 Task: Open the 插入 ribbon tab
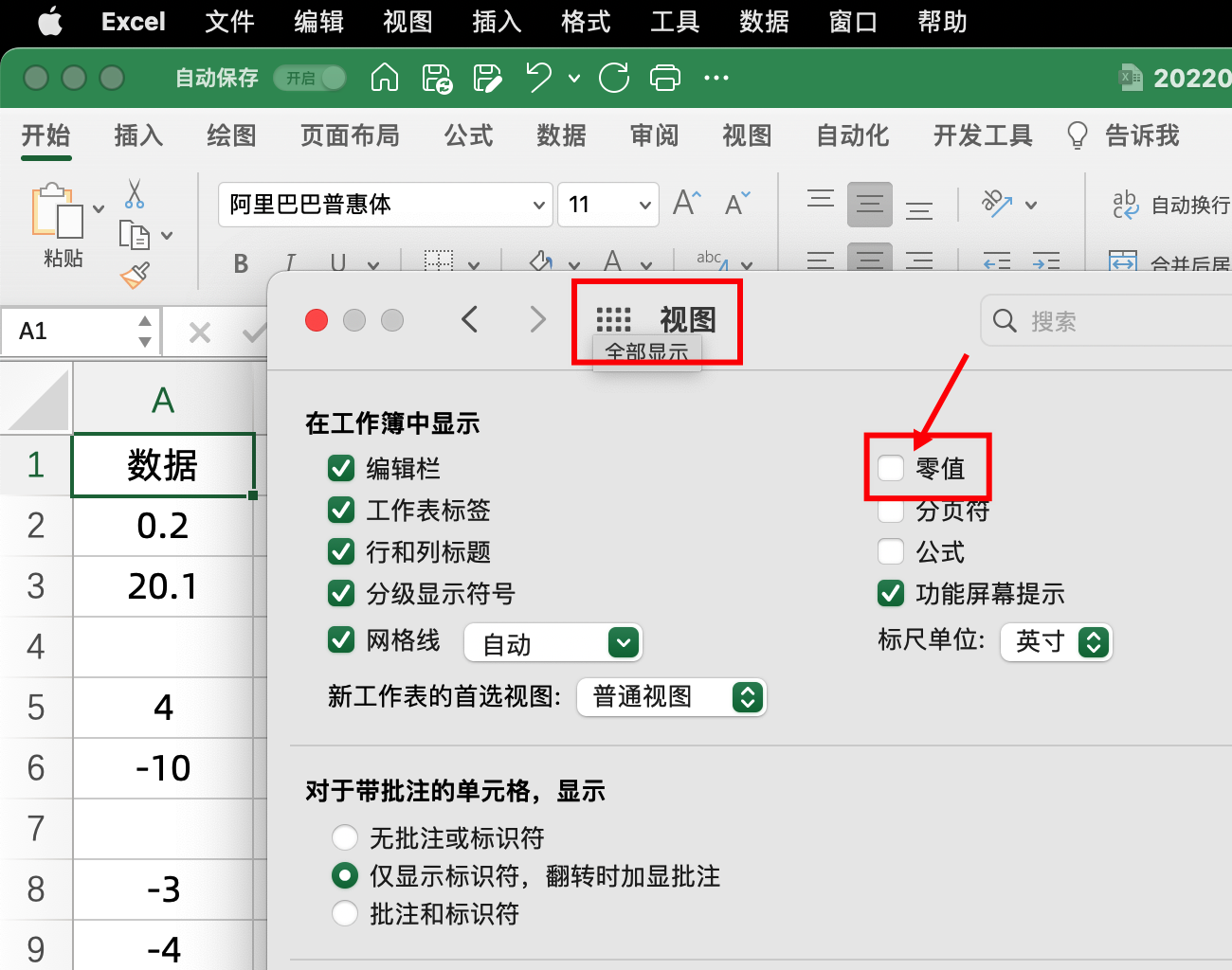pos(138,135)
